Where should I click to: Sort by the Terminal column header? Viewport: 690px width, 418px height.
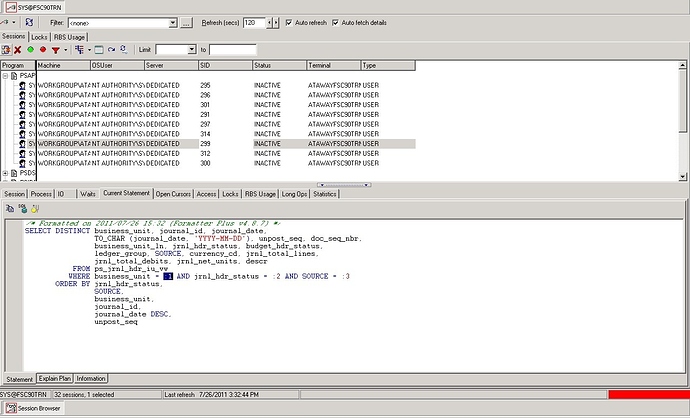point(334,66)
